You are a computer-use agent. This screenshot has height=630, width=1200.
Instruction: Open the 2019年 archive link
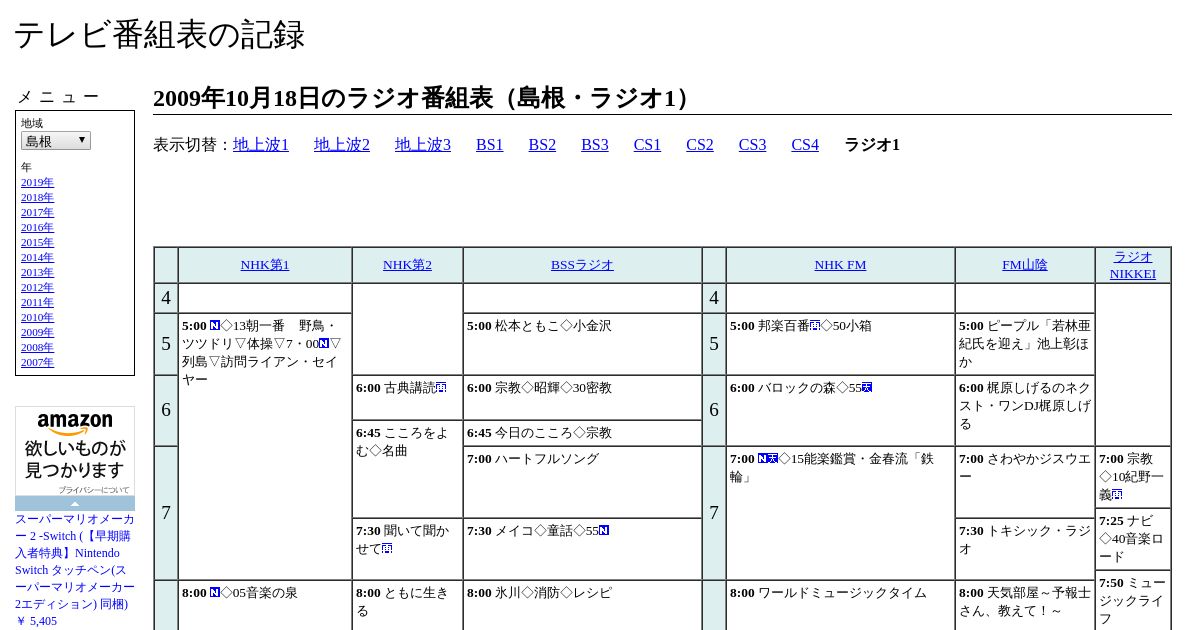(x=37, y=182)
